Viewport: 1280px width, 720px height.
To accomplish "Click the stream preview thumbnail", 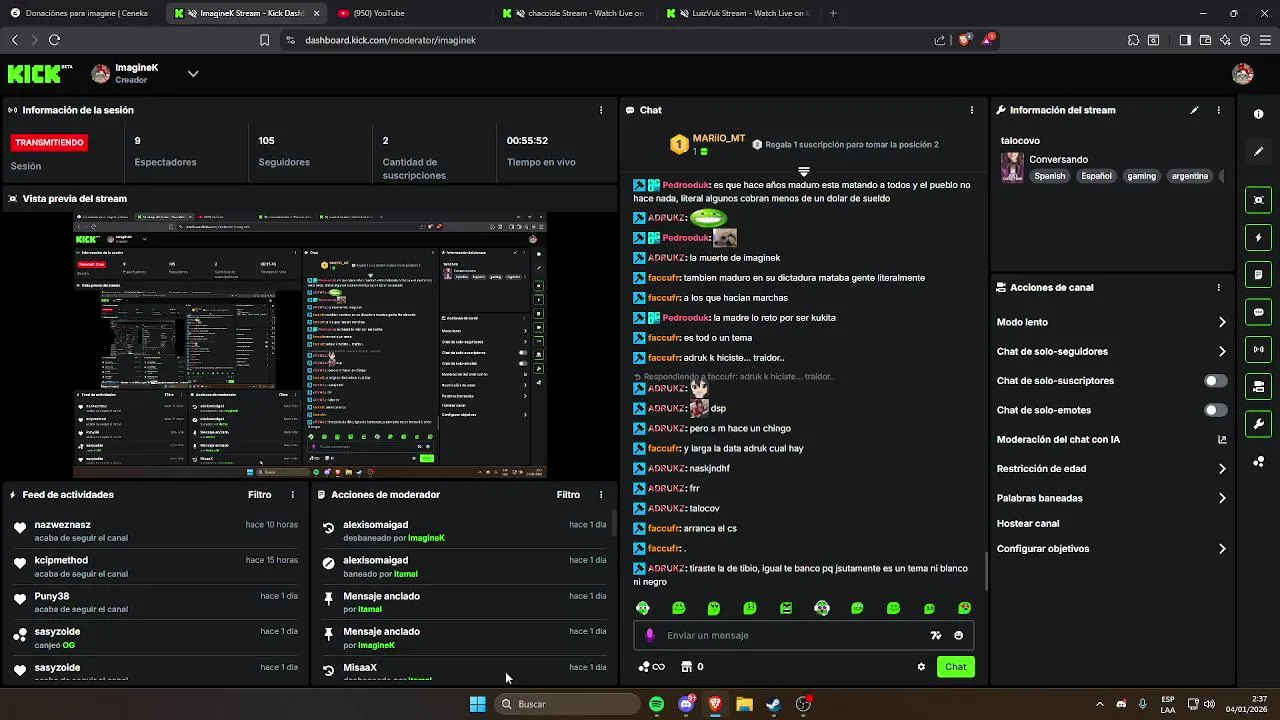I will tap(310, 346).
